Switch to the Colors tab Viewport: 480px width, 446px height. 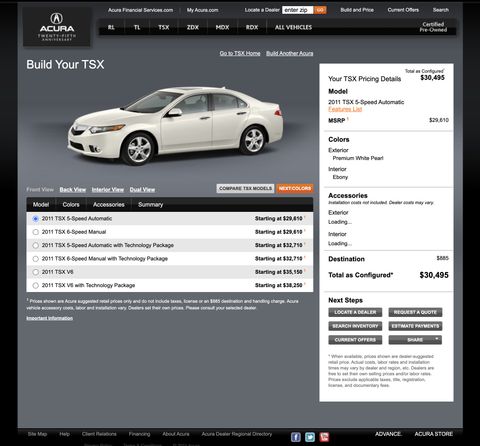point(71,205)
